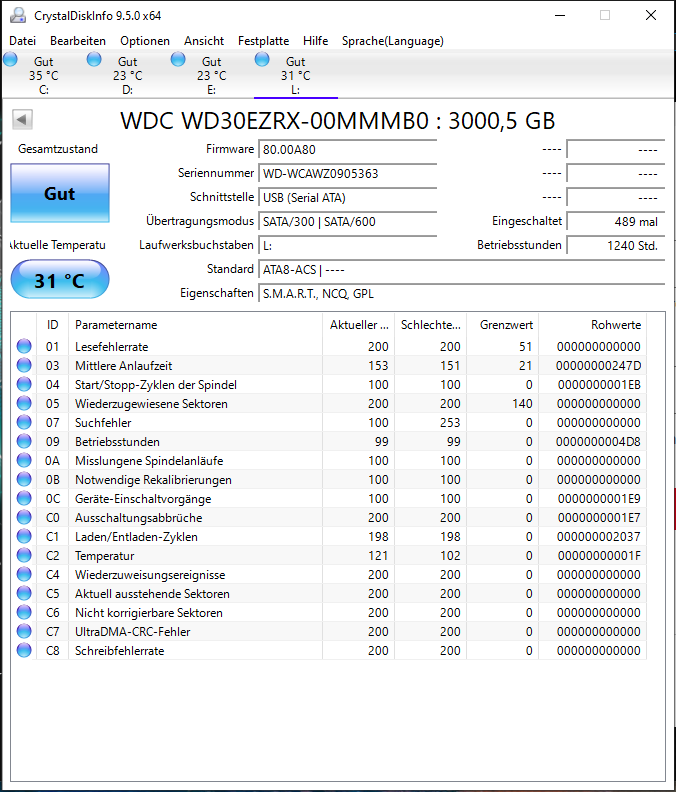Open the Ansicht menu
The height and width of the screenshot is (792, 676).
204,41
